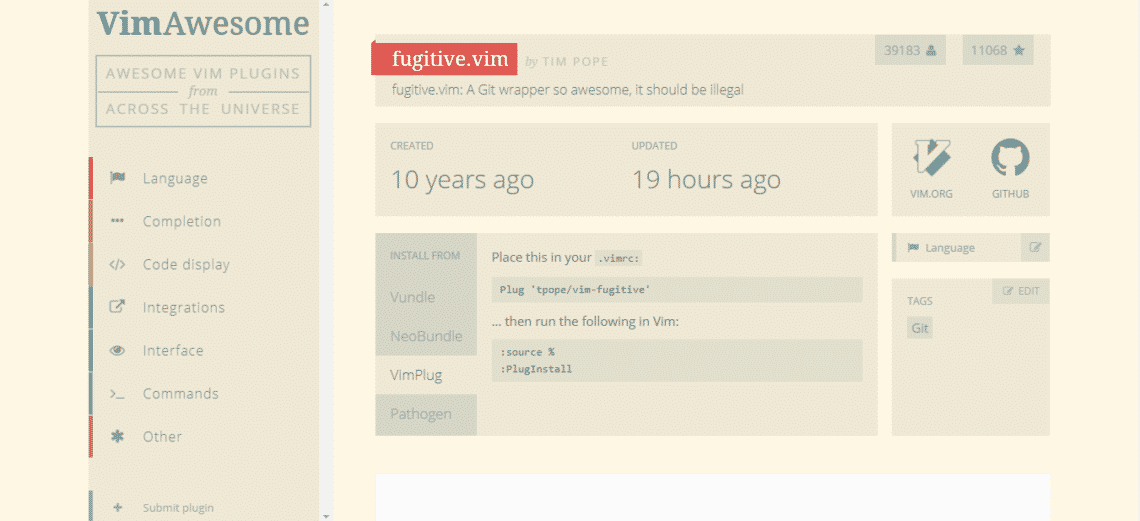Screen dimensions: 1140x521
Task: Click the EDIT tags button
Action: (x=1021, y=291)
